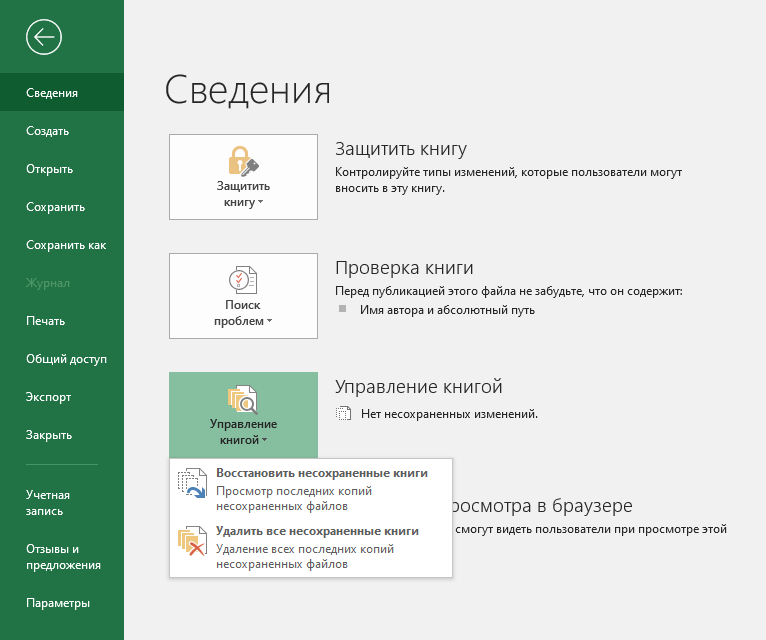Click the Recover Unsaved Workbooks blue-arrow icon
This screenshot has height=640, width=766.
pos(192,483)
